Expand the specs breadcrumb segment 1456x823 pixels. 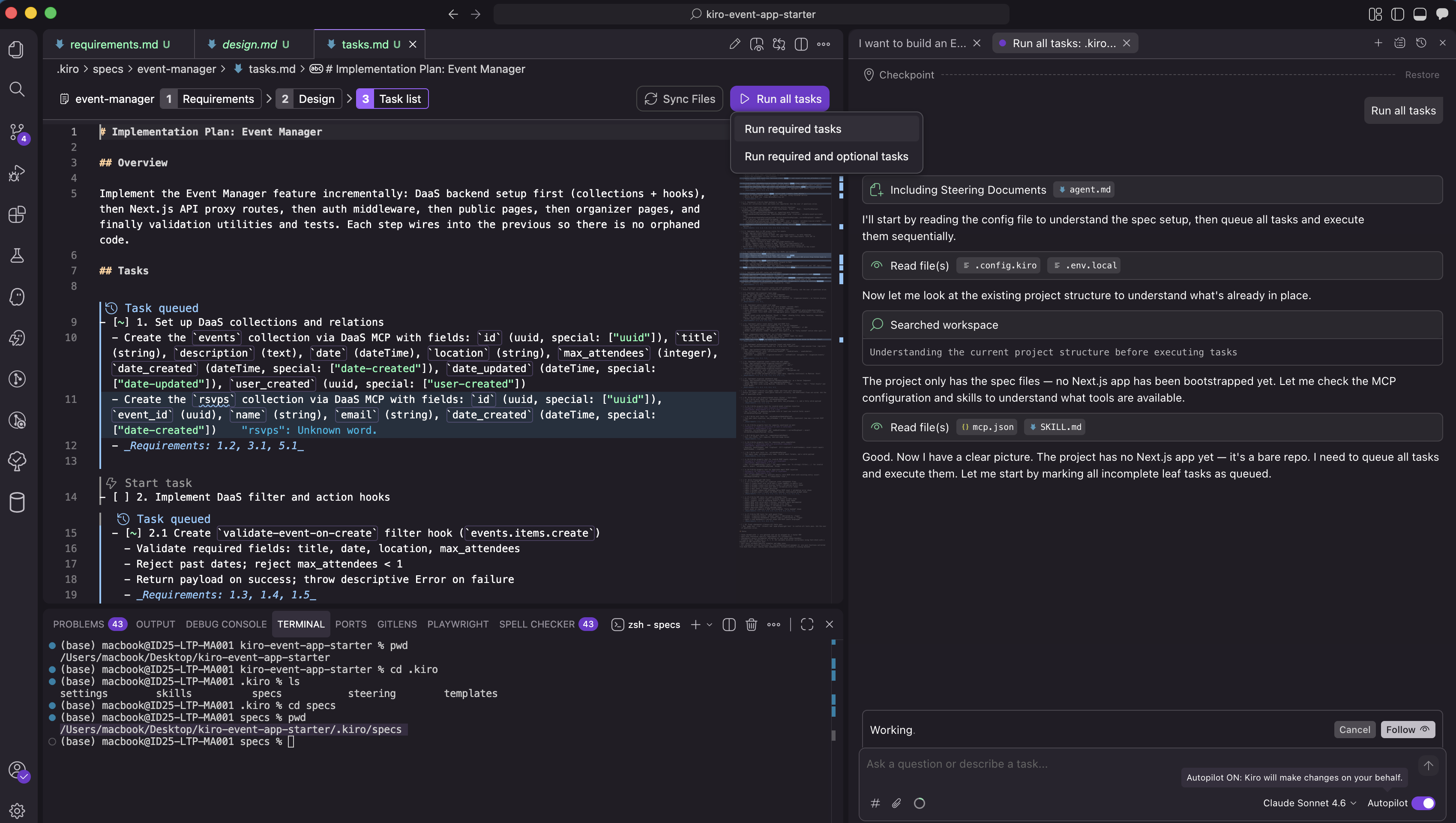point(108,69)
